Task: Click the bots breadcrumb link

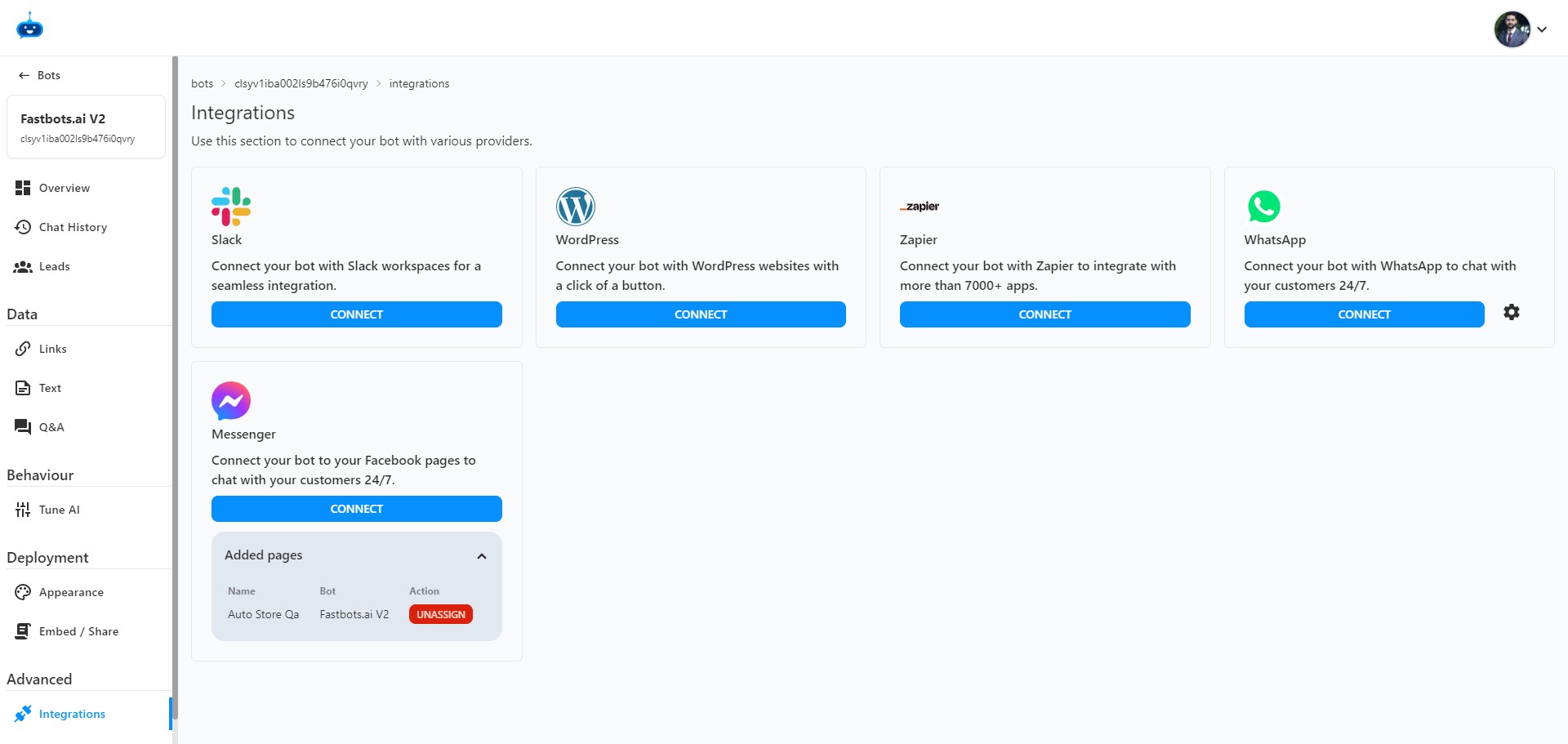Action: 202,83
